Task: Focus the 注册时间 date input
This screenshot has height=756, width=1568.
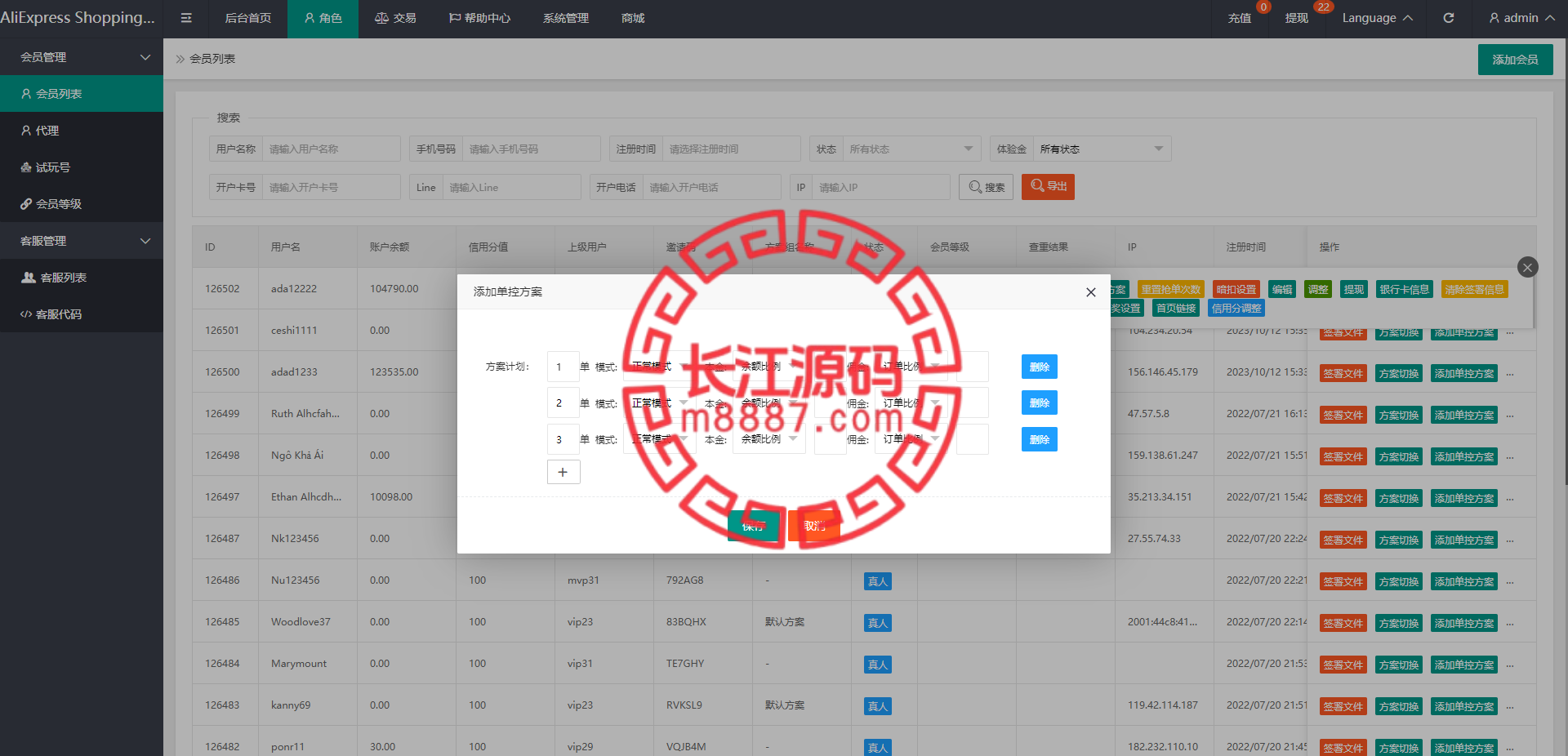Action: pos(731,149)
